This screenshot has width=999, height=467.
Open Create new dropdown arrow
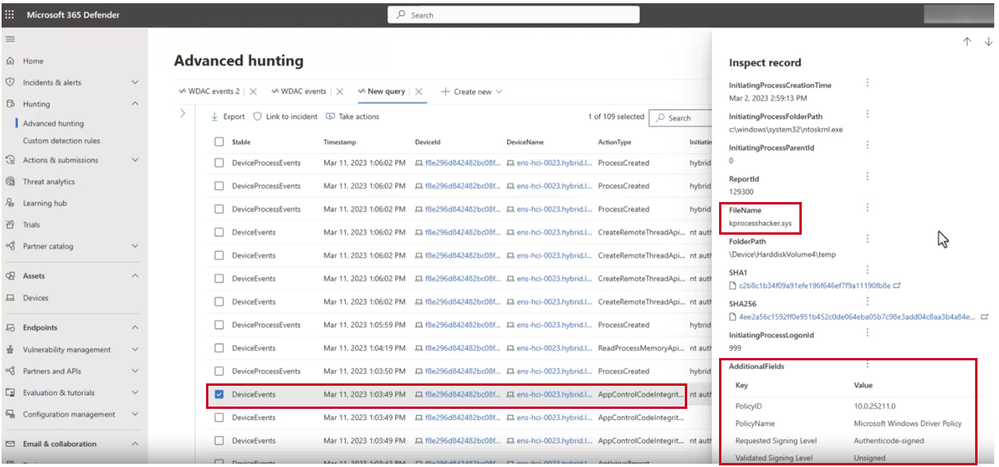coord(499,92)
